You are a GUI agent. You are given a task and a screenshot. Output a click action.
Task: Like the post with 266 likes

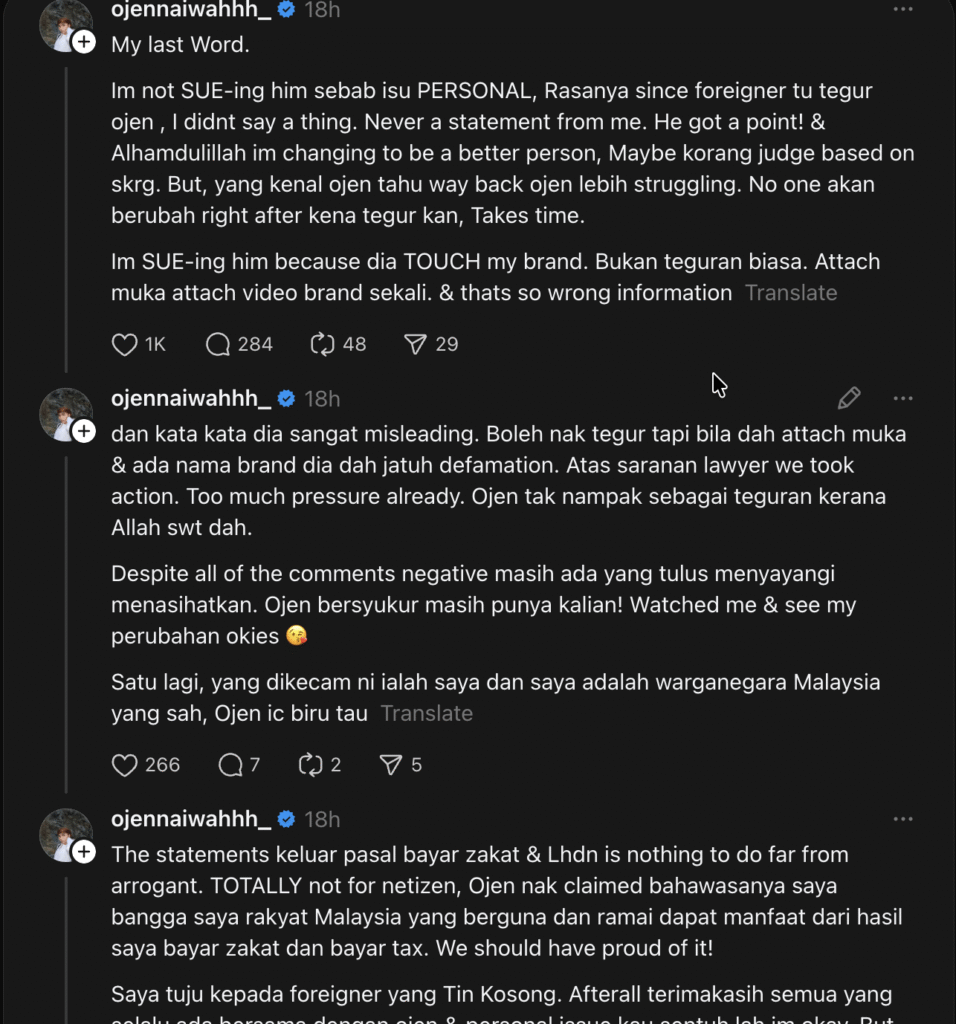(x=125, y=766)
